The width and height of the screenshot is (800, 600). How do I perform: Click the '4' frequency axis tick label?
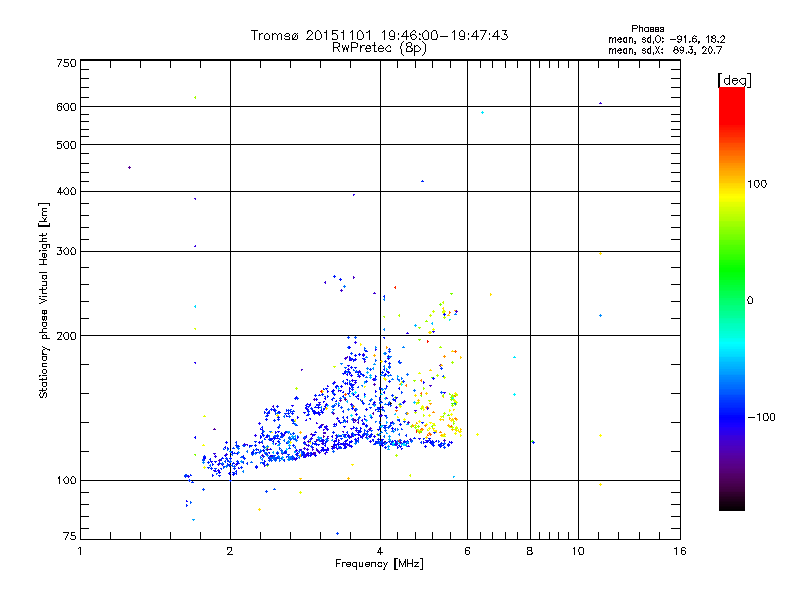pyautogui.click(x=380, y=551)
